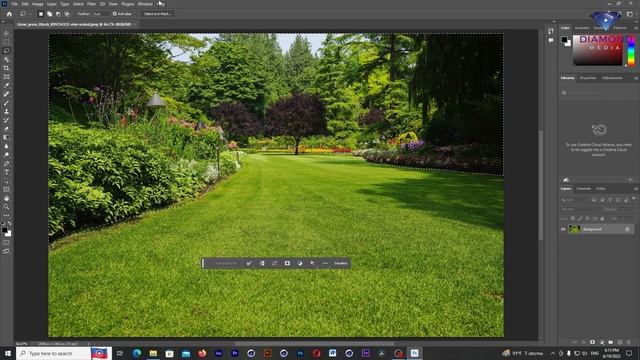Screen dimensions: 640x360
Task: Click the foreground color swatch in the toolbar
Action: pyautogui.click(x=4, y=231)
